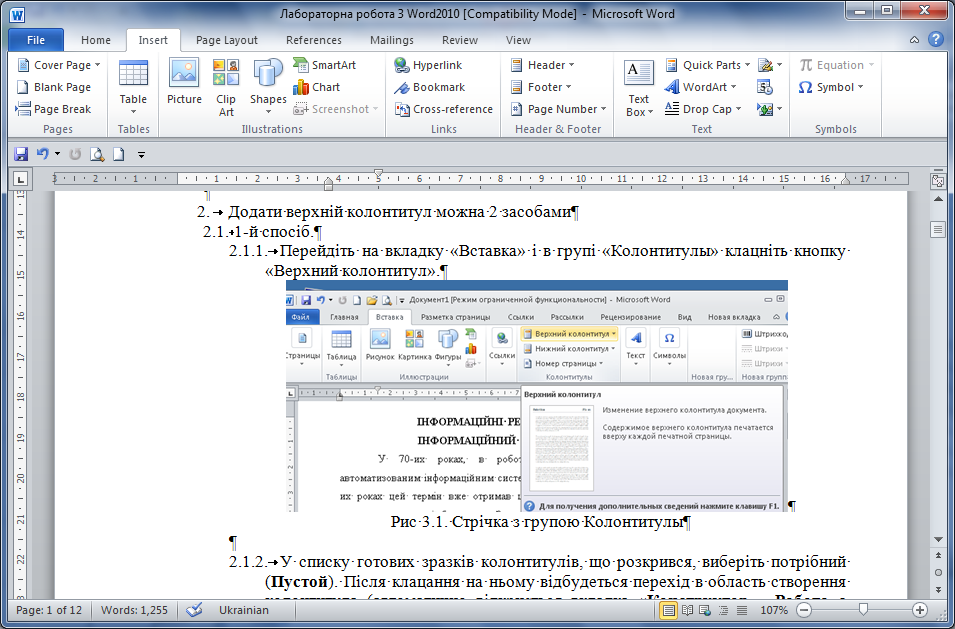Go to the next page button
The image size is (955, 629).
(x=938, y=589)
